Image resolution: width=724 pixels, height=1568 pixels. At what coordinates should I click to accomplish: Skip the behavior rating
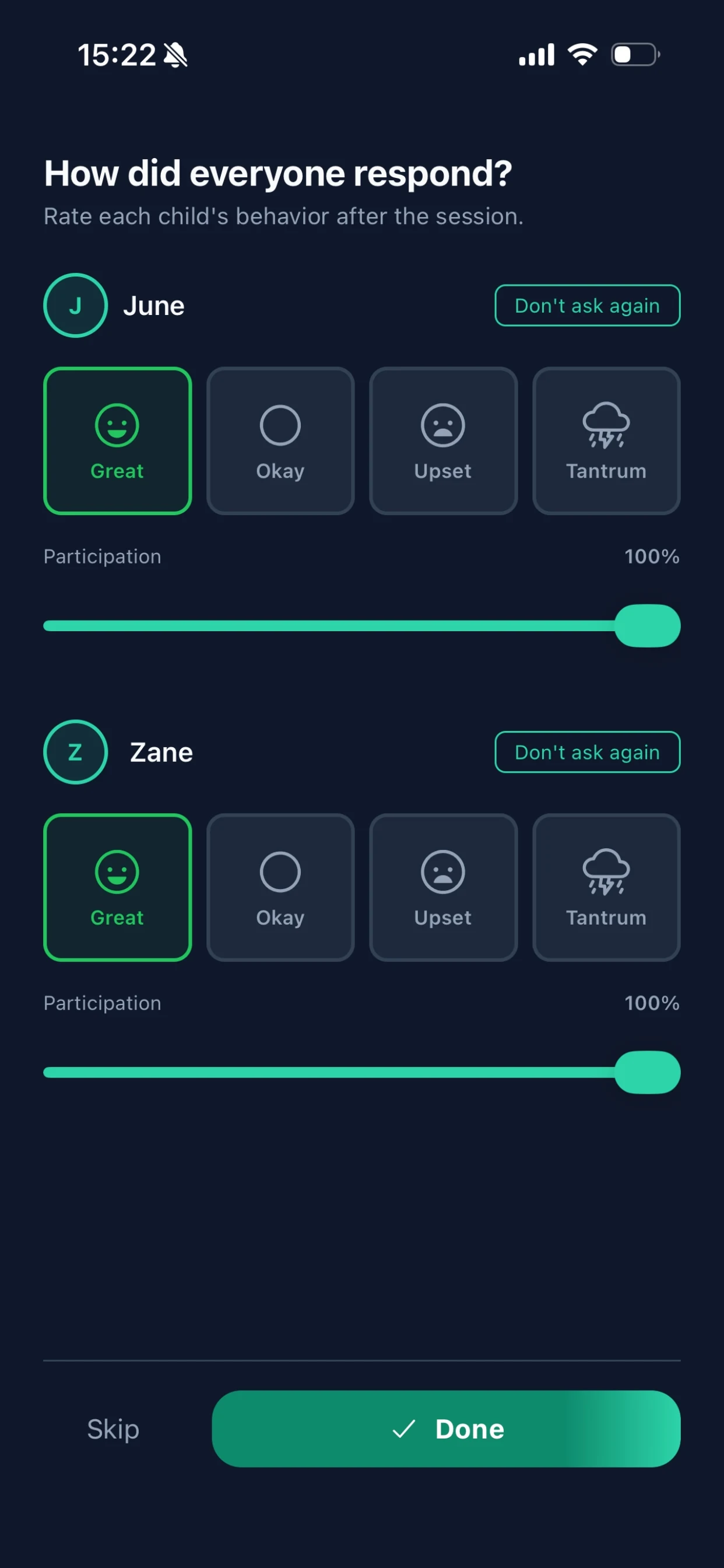113,1429
